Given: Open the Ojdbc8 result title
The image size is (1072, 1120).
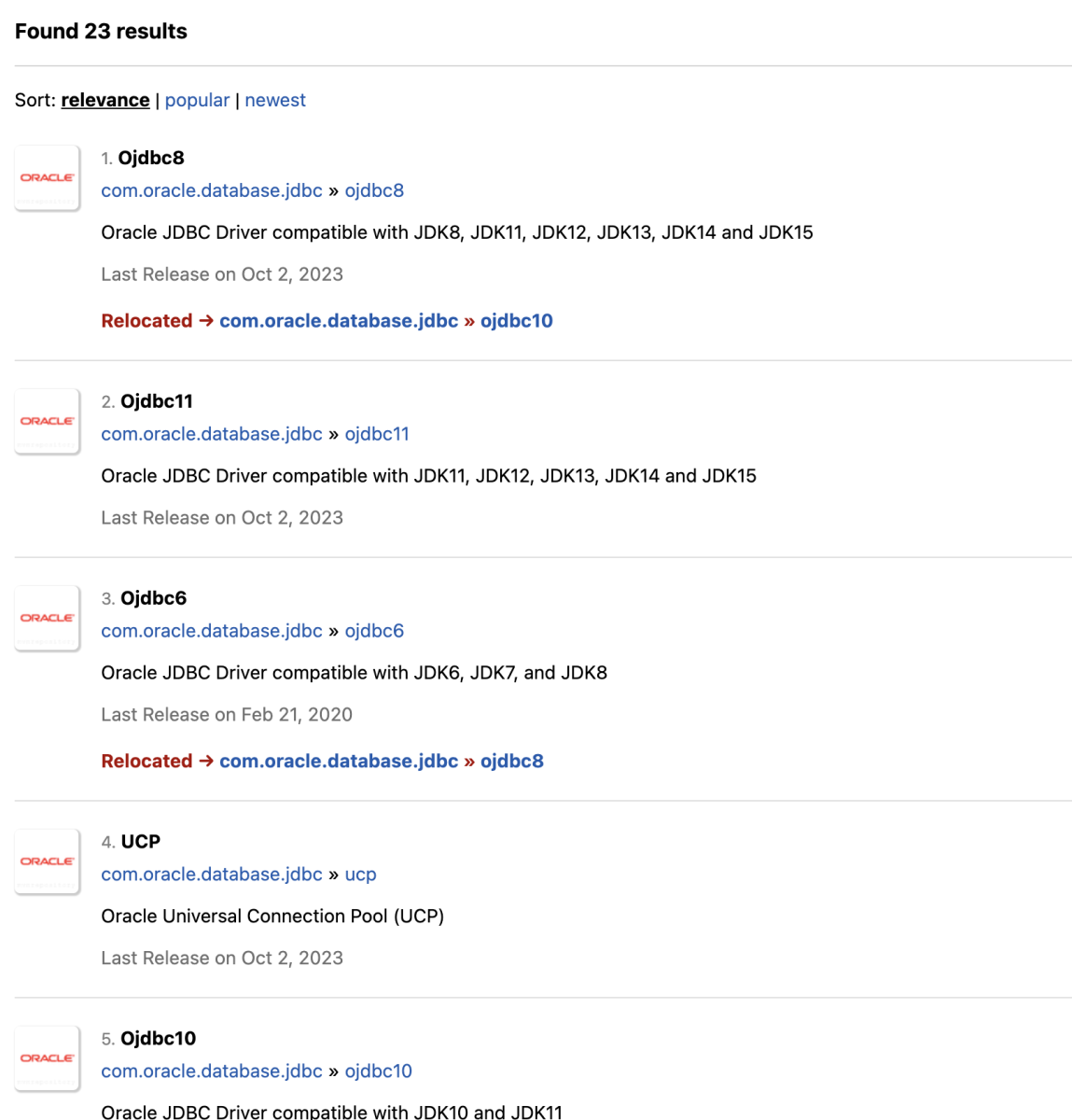Looking at the screenshot, I should click(151, 158).
